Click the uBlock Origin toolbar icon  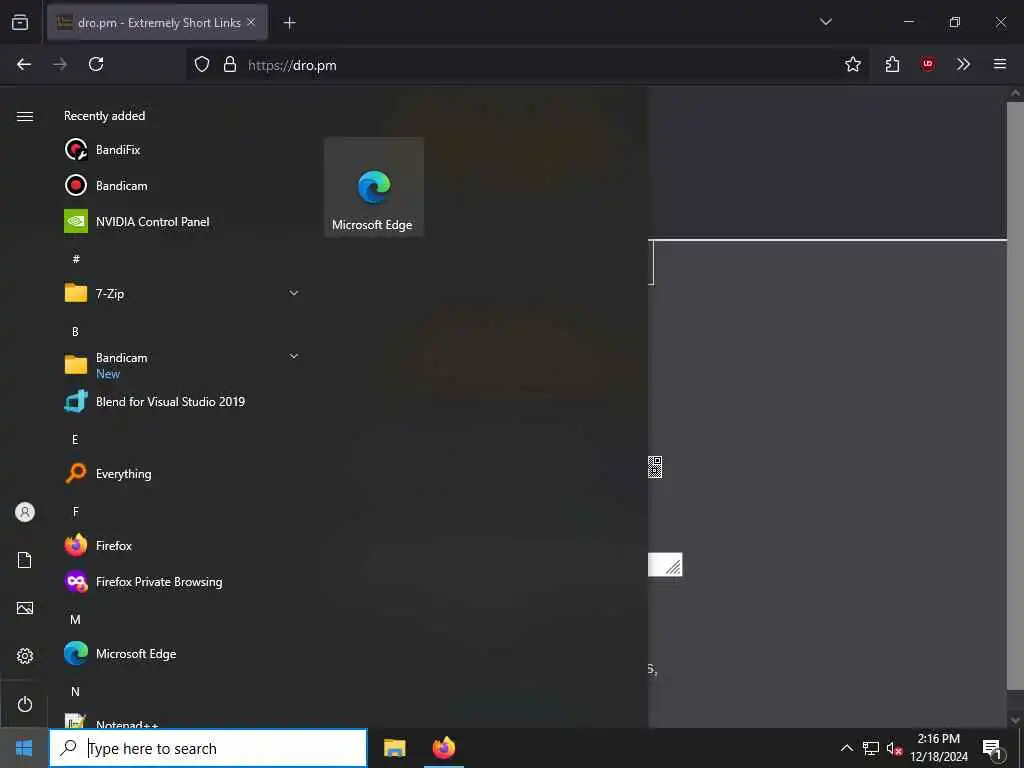click(x=927, y=64)
